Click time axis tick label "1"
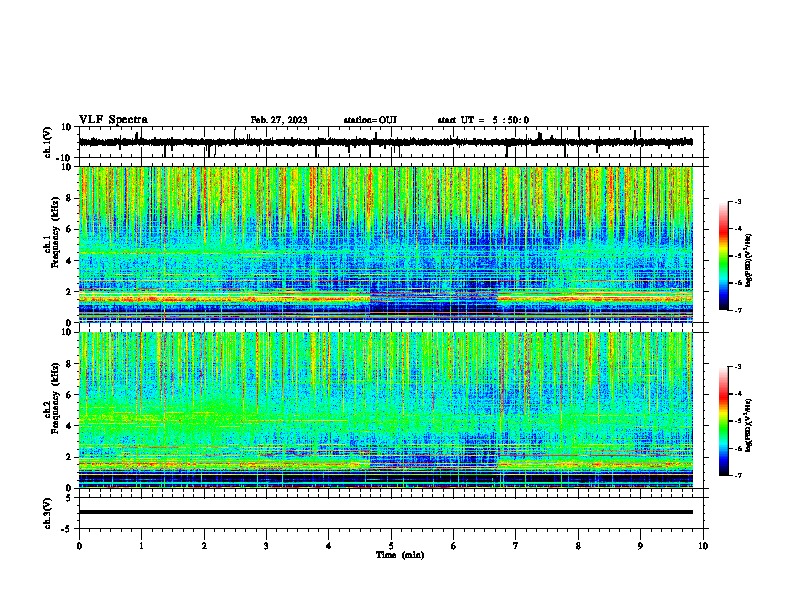Screen dimensions: 792x612 tap(141, 546)
